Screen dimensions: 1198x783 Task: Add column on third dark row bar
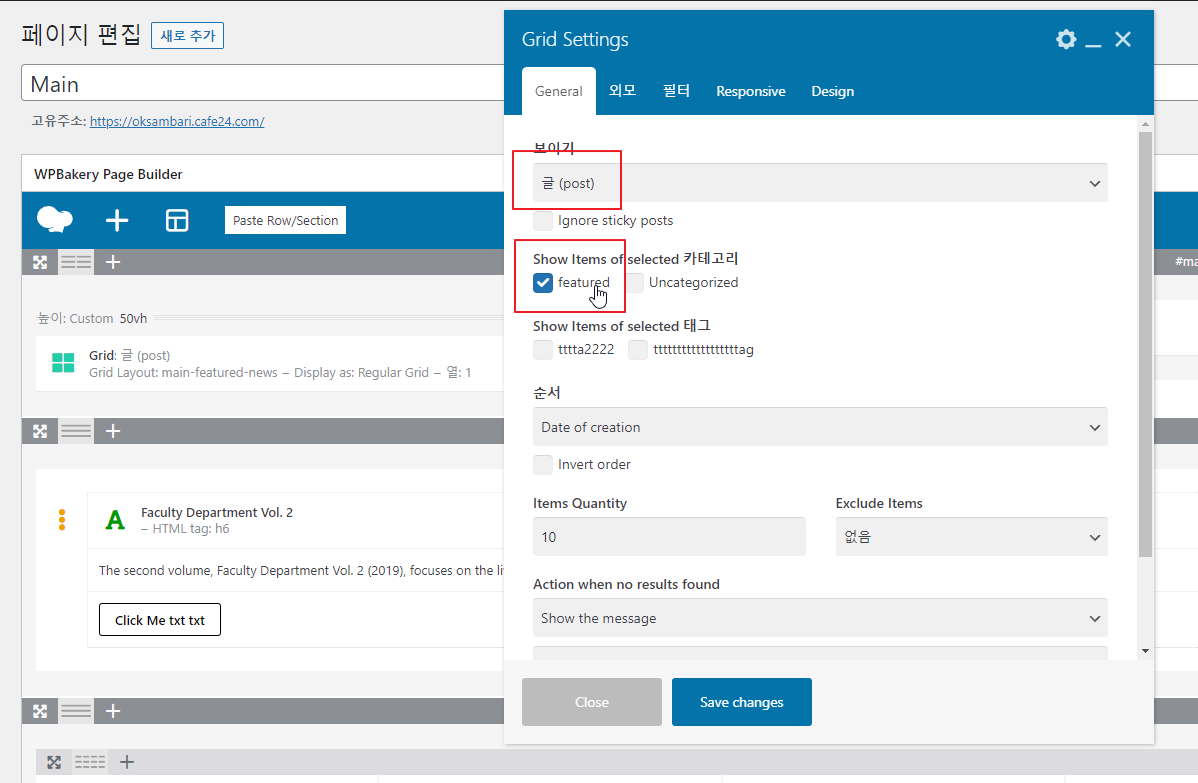coord(113,711)
